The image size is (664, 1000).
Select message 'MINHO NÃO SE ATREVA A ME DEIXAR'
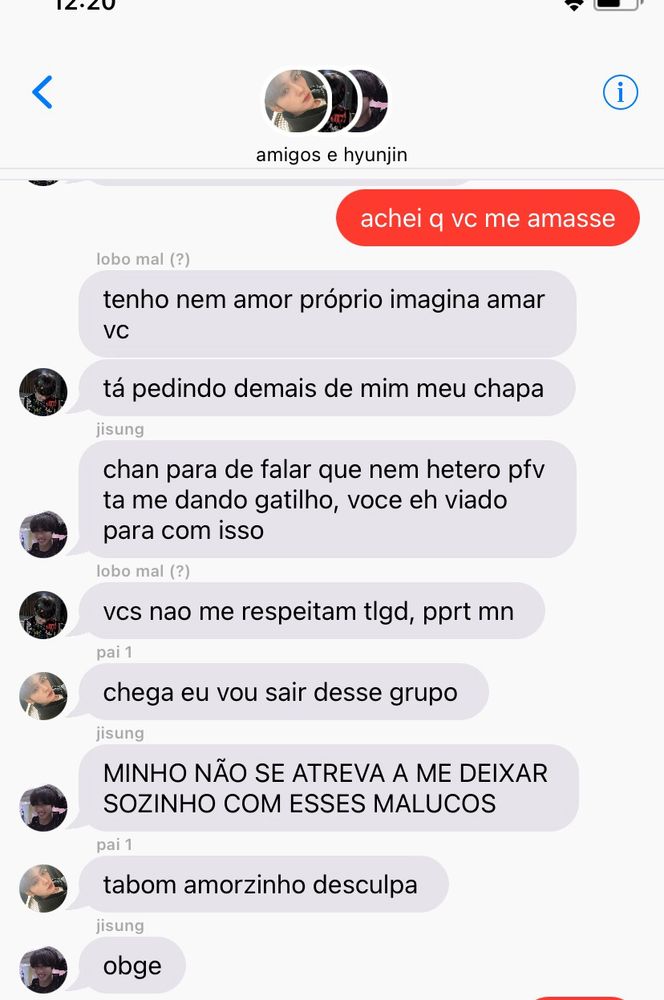pos(328,788)
